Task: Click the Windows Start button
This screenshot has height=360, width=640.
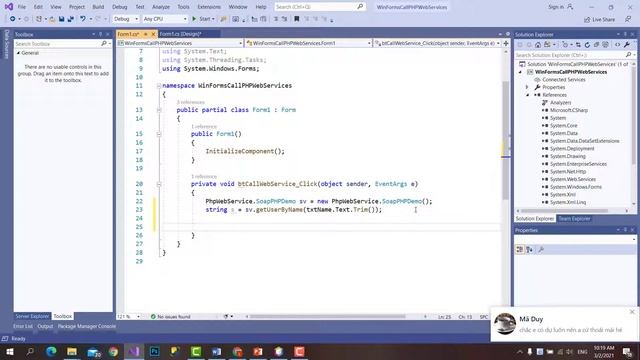Action: pyautogui.click(x=10, y=351)
